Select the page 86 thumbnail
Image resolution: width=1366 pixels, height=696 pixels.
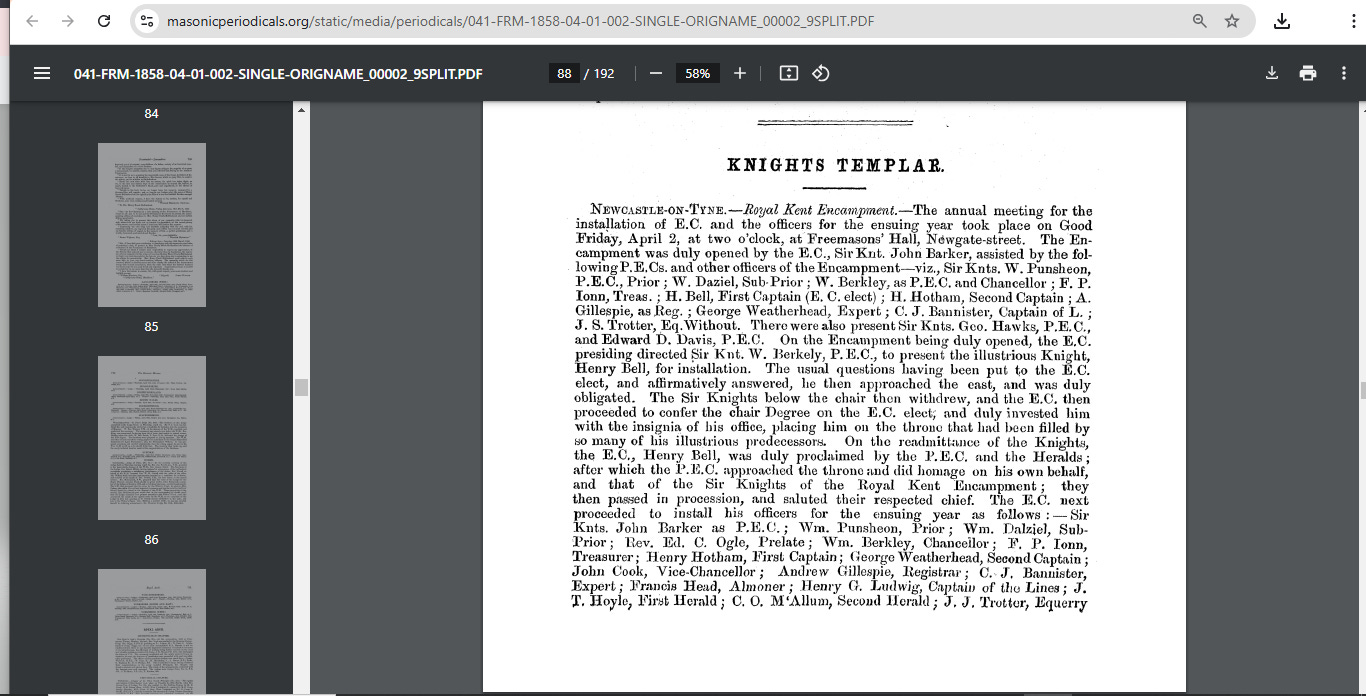152,438
